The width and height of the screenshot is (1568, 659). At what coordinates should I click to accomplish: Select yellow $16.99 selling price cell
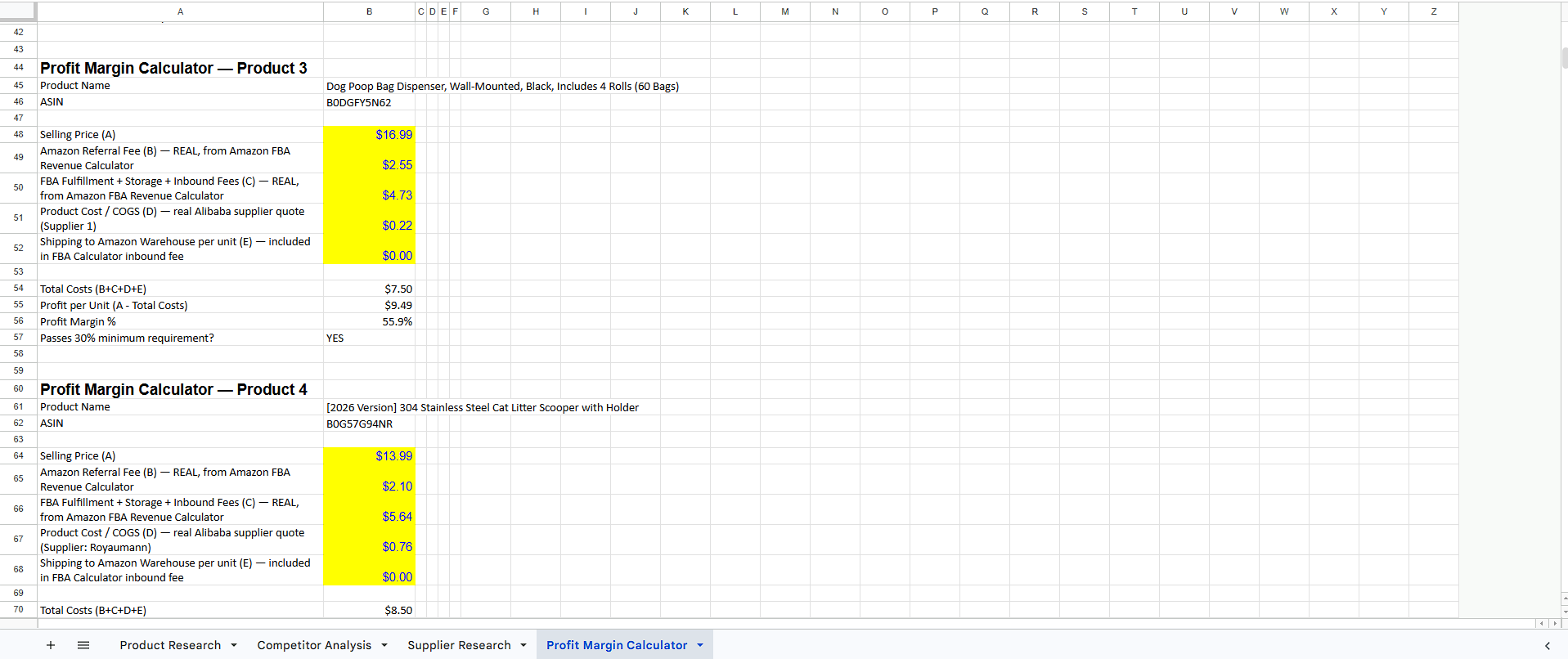point(369,135)
